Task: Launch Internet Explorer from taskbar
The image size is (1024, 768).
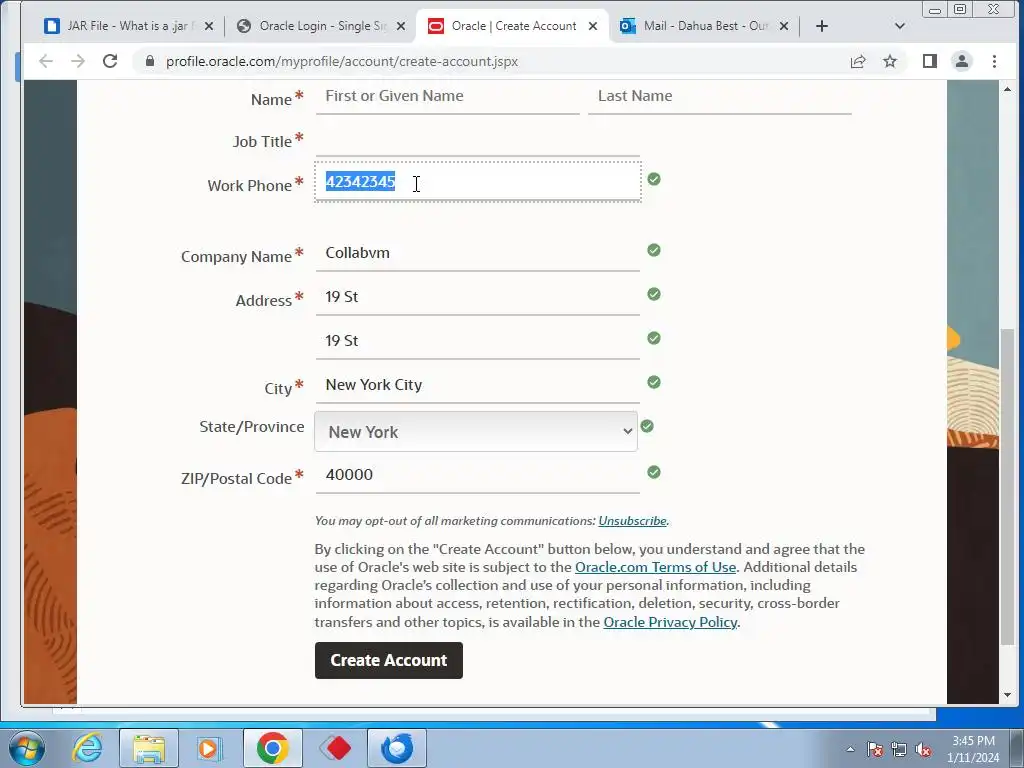Action: pyautogui.click(x=88, y=748)
